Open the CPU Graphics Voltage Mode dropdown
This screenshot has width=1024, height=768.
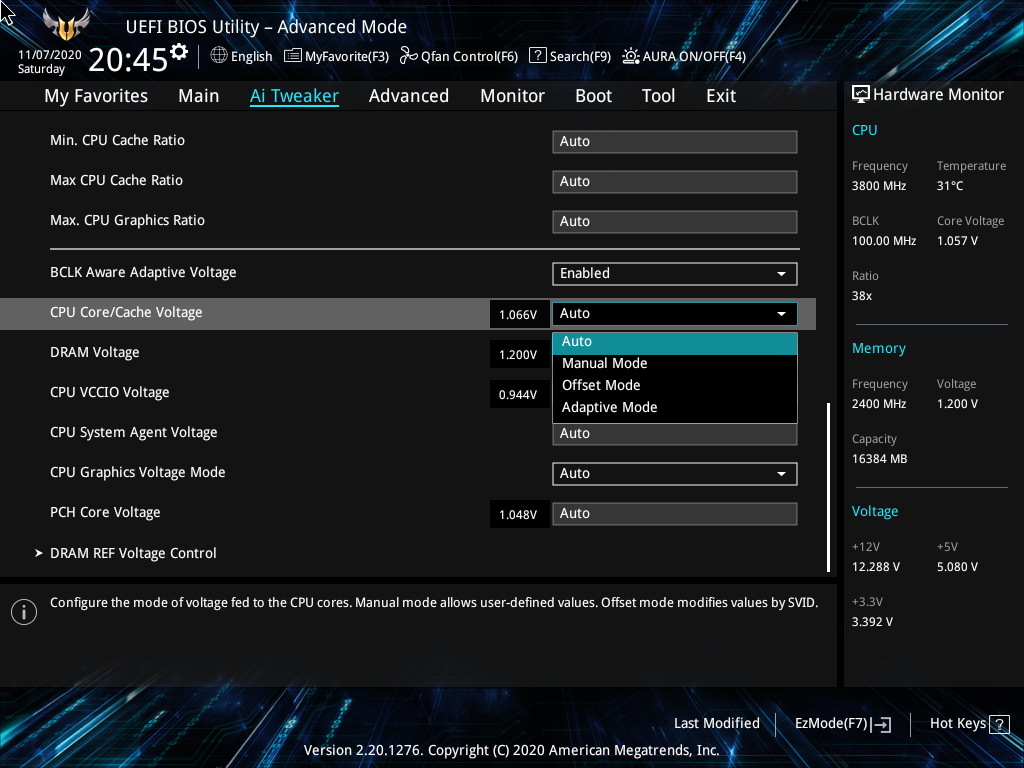[674, 473]
